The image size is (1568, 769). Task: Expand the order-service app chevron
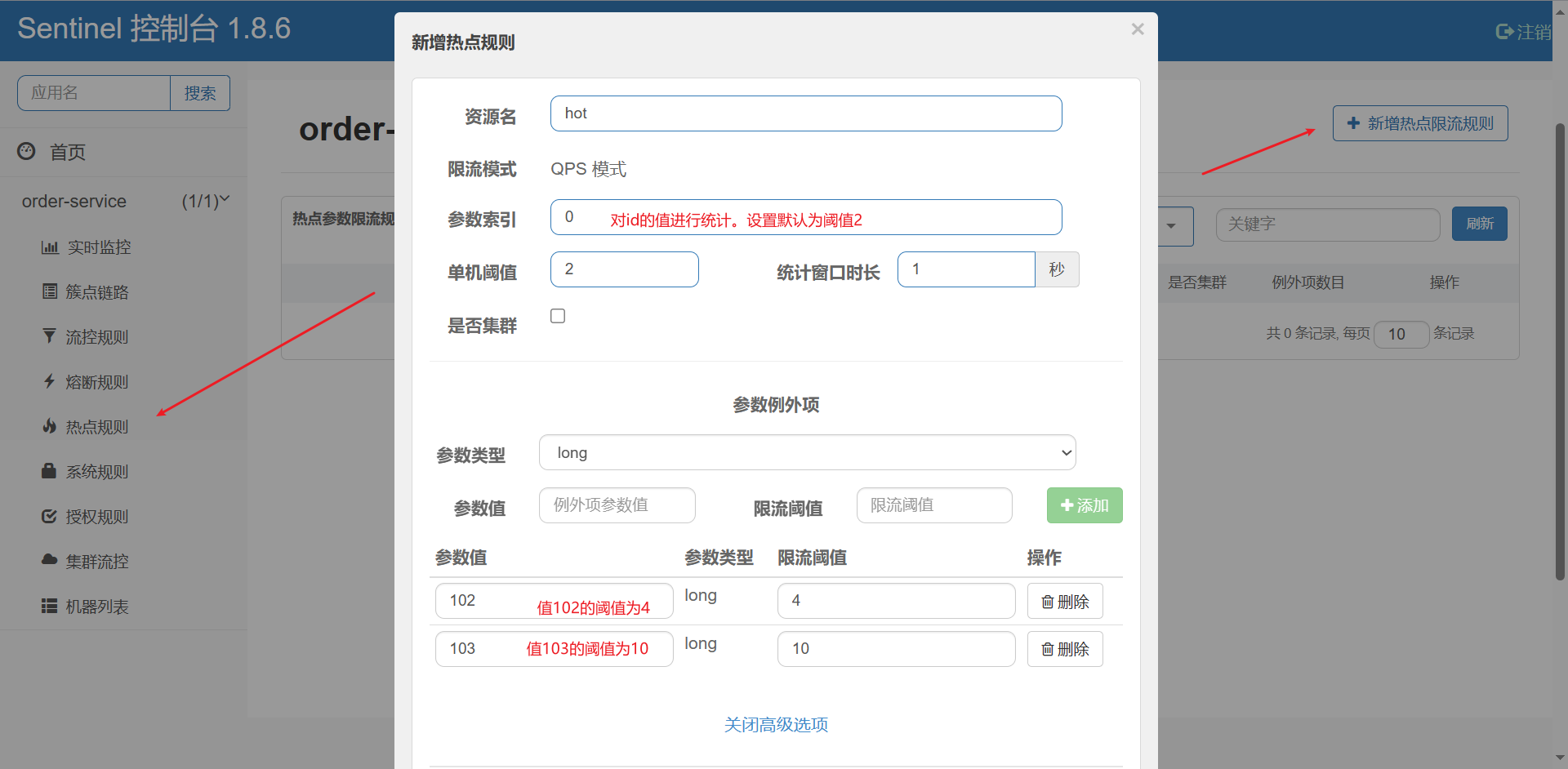click(x=225, y=198)
